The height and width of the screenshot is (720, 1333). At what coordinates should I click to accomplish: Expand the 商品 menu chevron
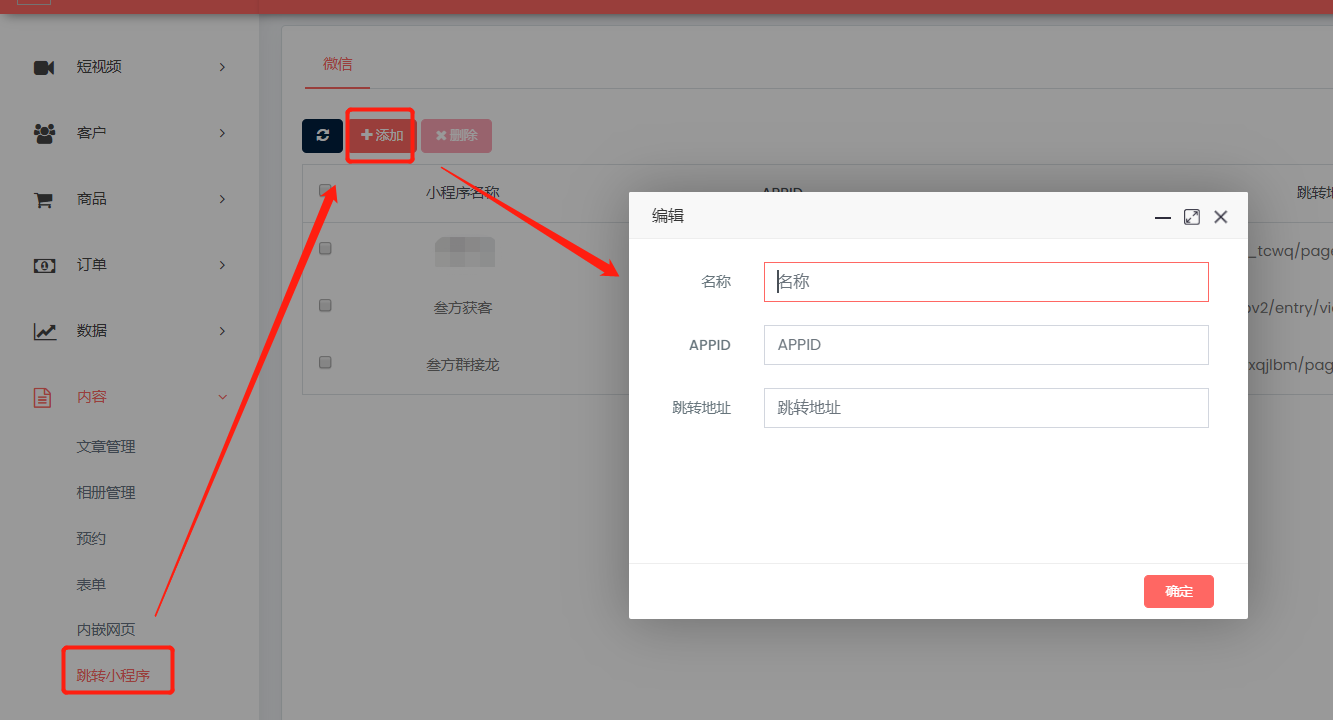point(222,199)
